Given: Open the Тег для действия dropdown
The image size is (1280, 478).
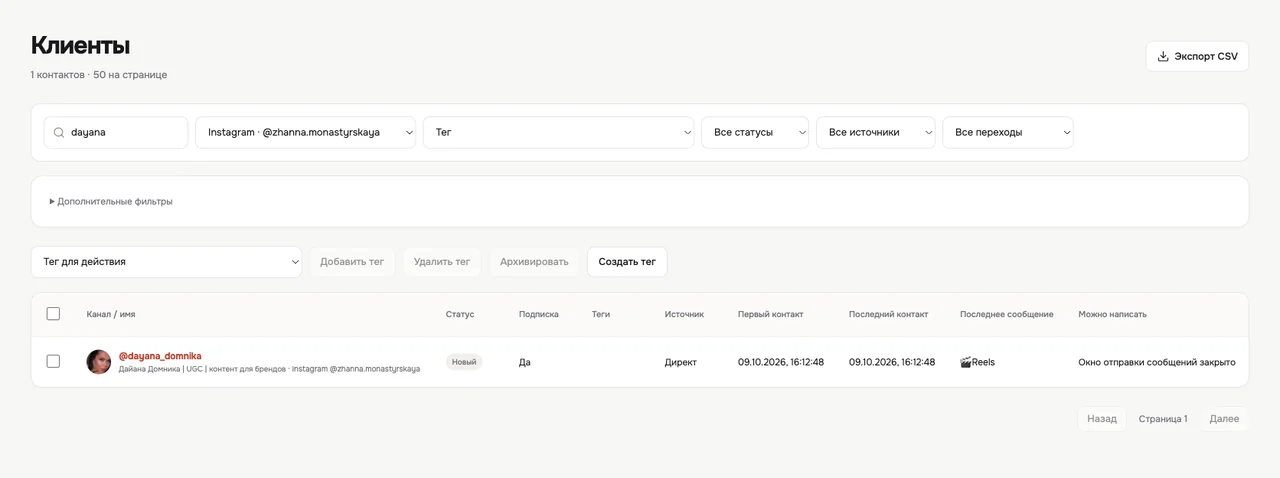Looking at the screenshot, I should (166, 262).
